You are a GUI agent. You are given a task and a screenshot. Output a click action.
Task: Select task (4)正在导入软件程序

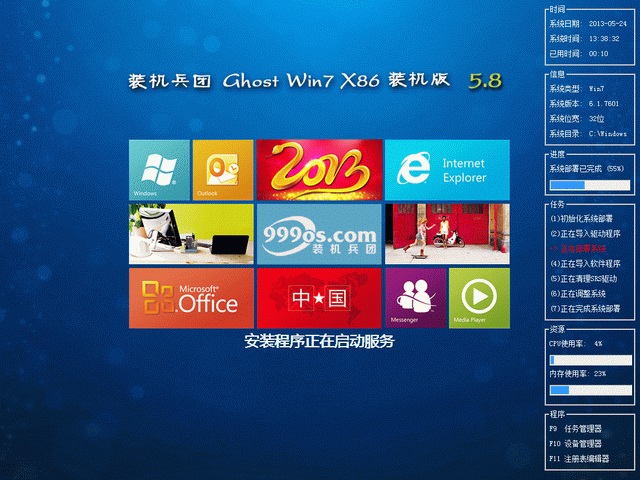click(585, 264)
